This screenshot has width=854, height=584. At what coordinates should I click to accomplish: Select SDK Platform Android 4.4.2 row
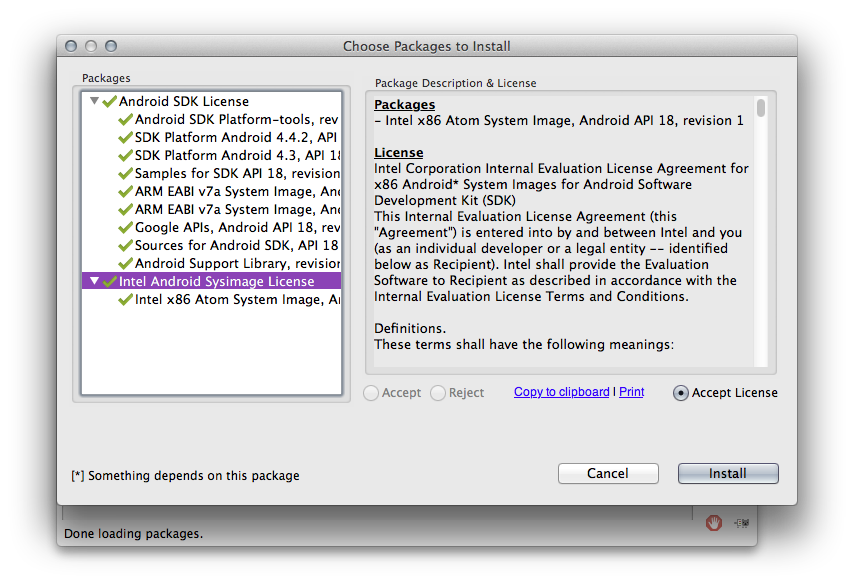211,137
